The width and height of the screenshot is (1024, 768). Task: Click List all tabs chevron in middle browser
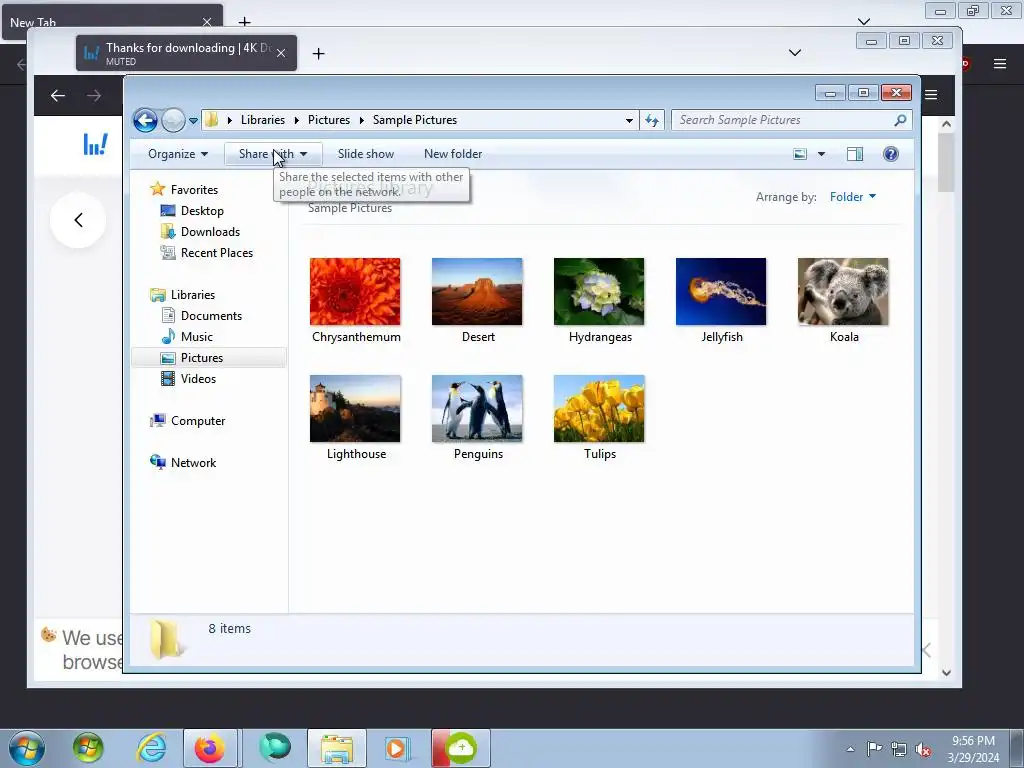coord(795,53)
